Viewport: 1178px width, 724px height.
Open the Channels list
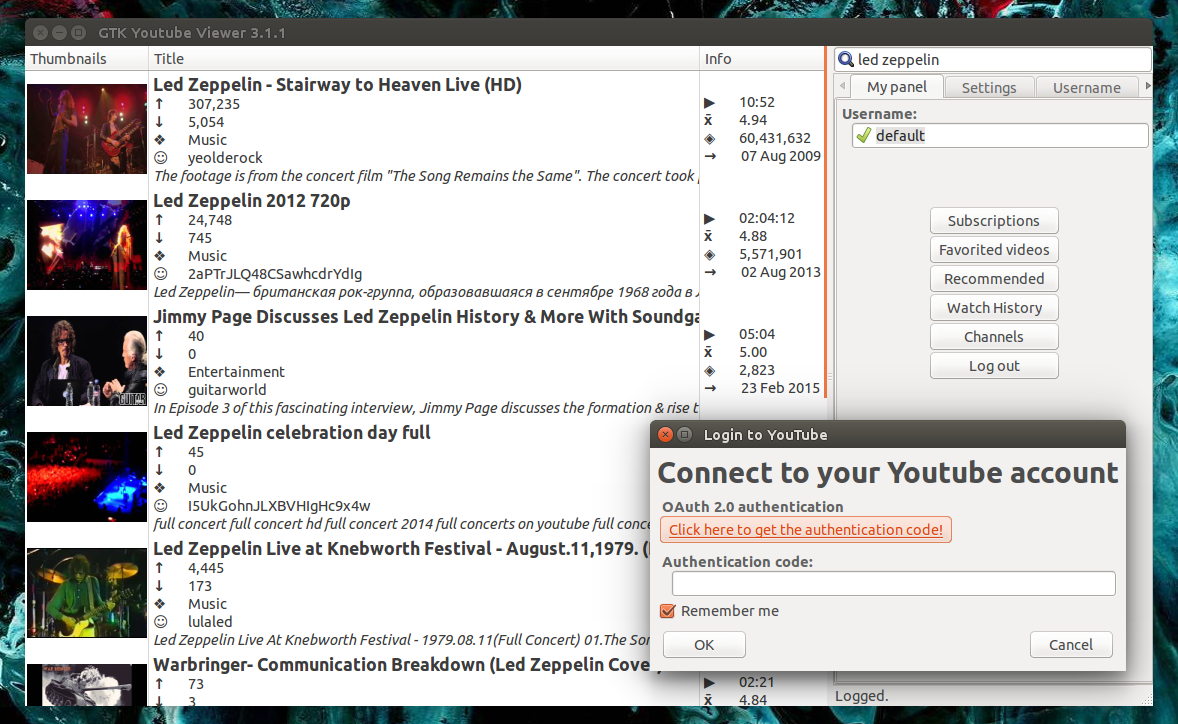pos(994,336)
